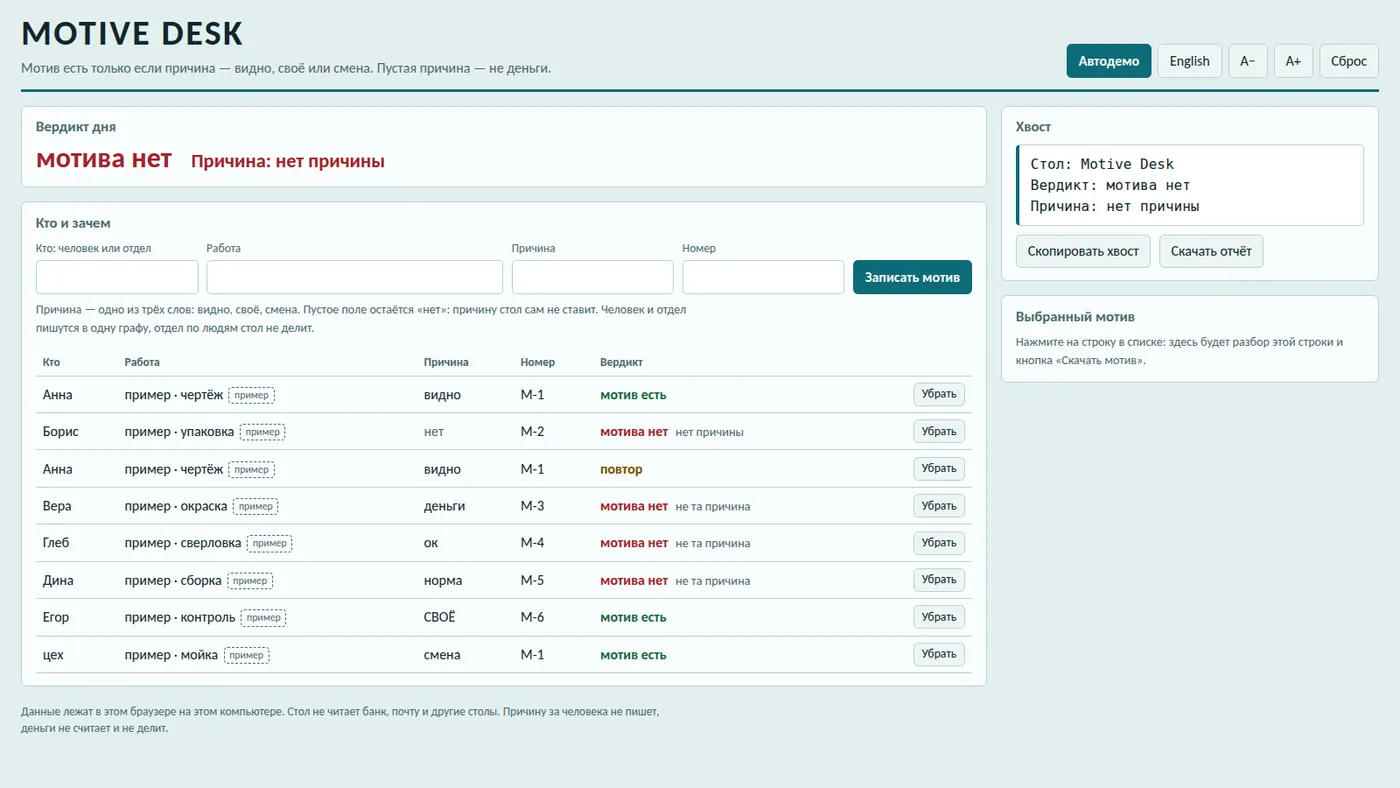Remove the Анна row with verdict мотив есть

pos(939,394)
